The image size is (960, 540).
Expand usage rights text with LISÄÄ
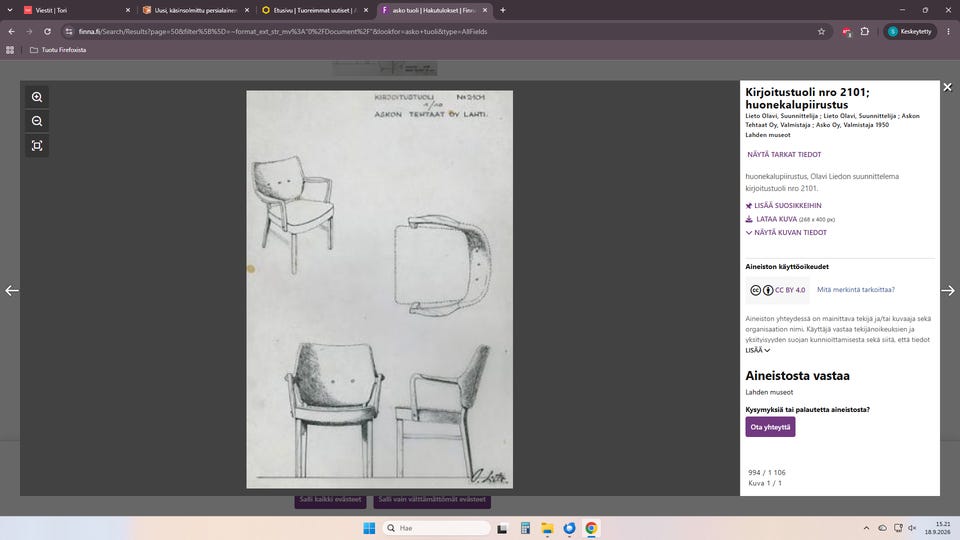(x=757, y=350)
